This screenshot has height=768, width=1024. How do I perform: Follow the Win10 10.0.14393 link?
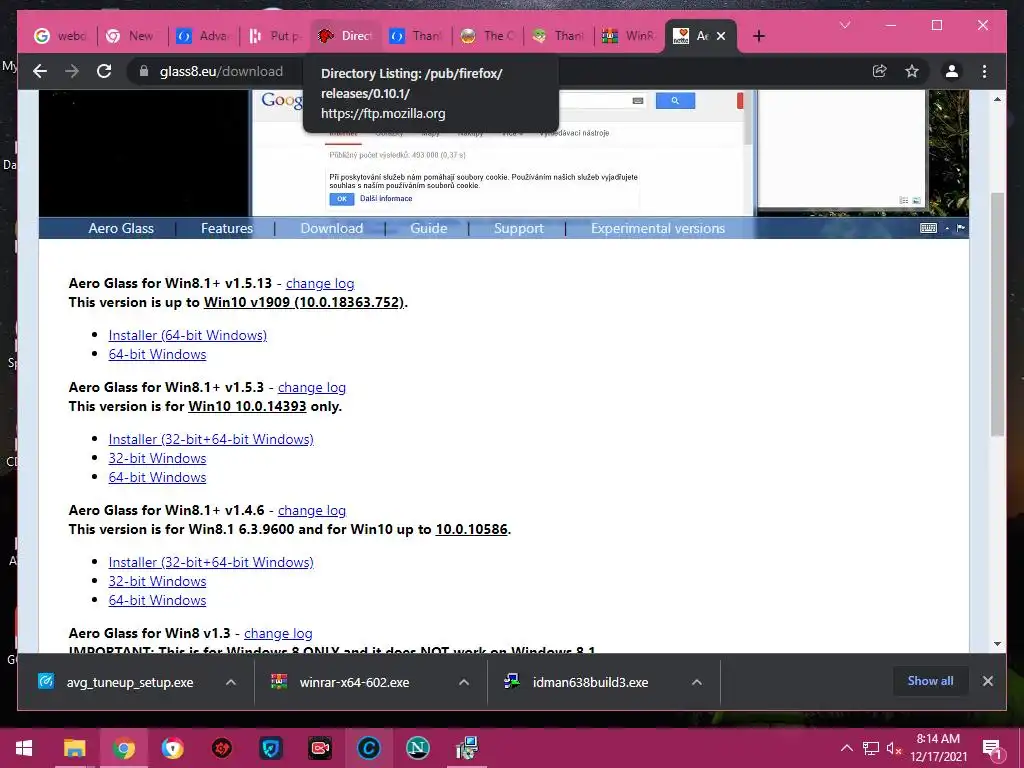247,406
